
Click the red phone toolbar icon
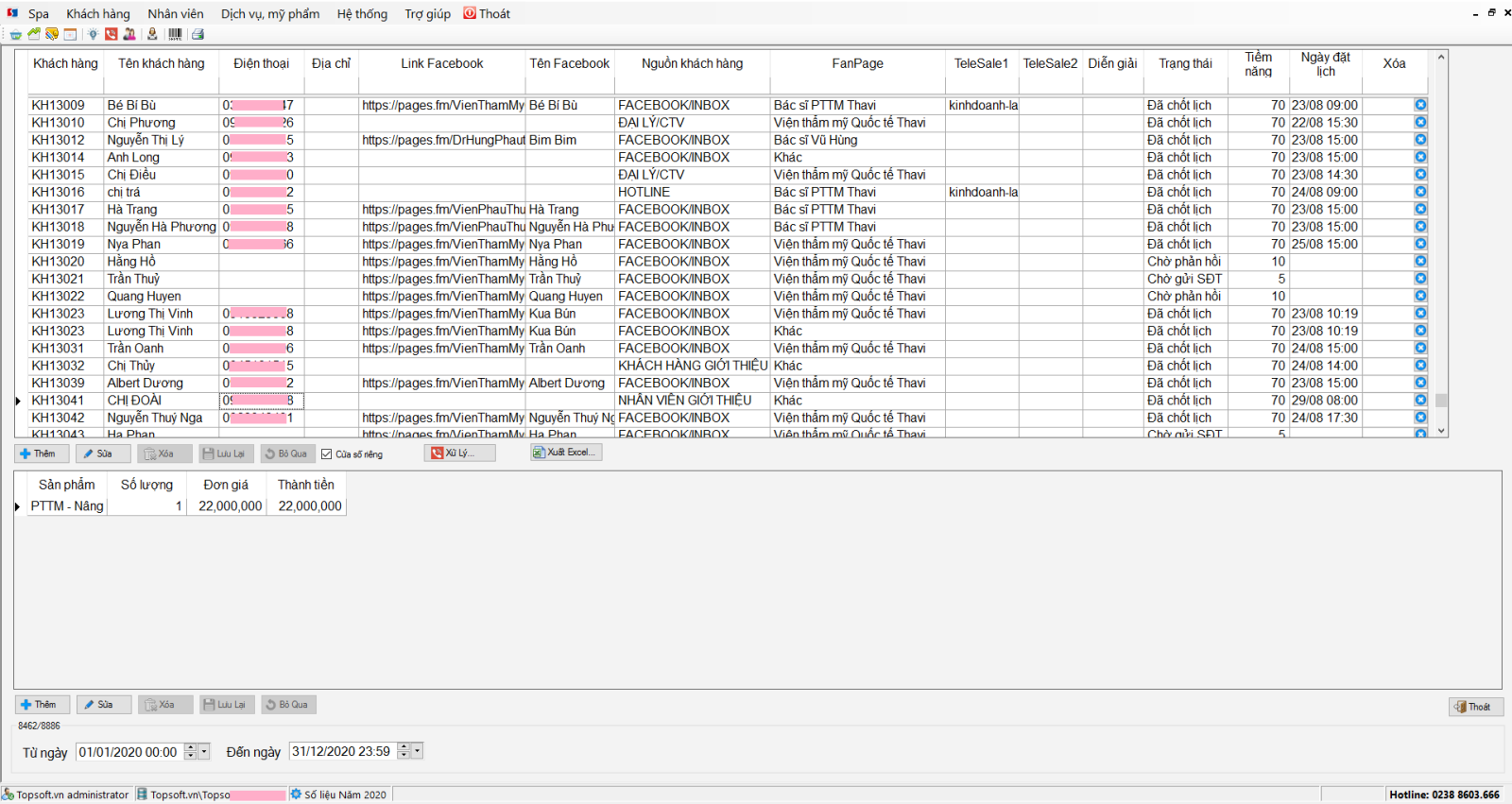(x=112, y=34)
